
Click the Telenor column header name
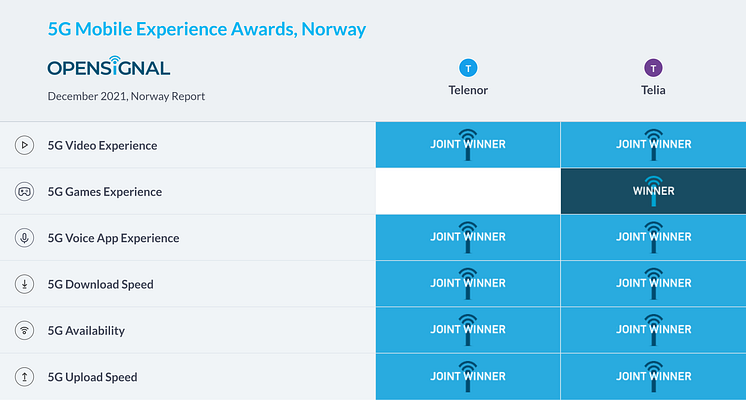tap(468, 90)
